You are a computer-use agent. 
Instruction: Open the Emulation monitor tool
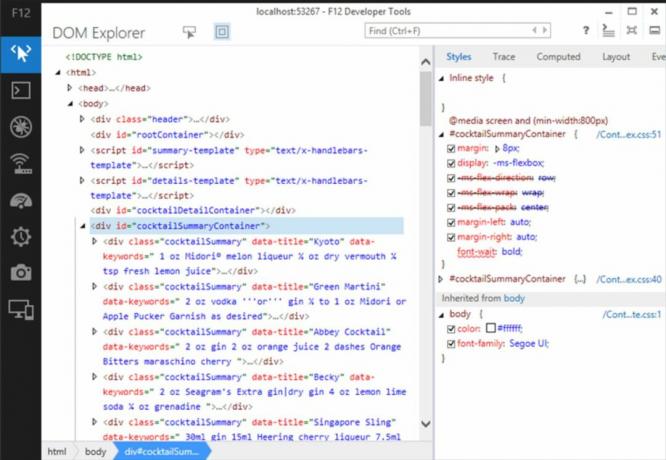20,309
